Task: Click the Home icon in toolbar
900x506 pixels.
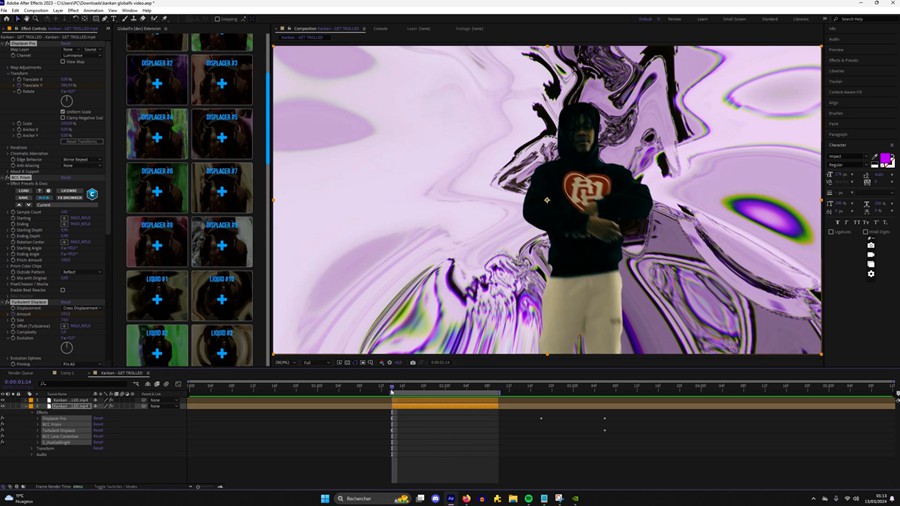Action: click(x=8, y=19)
